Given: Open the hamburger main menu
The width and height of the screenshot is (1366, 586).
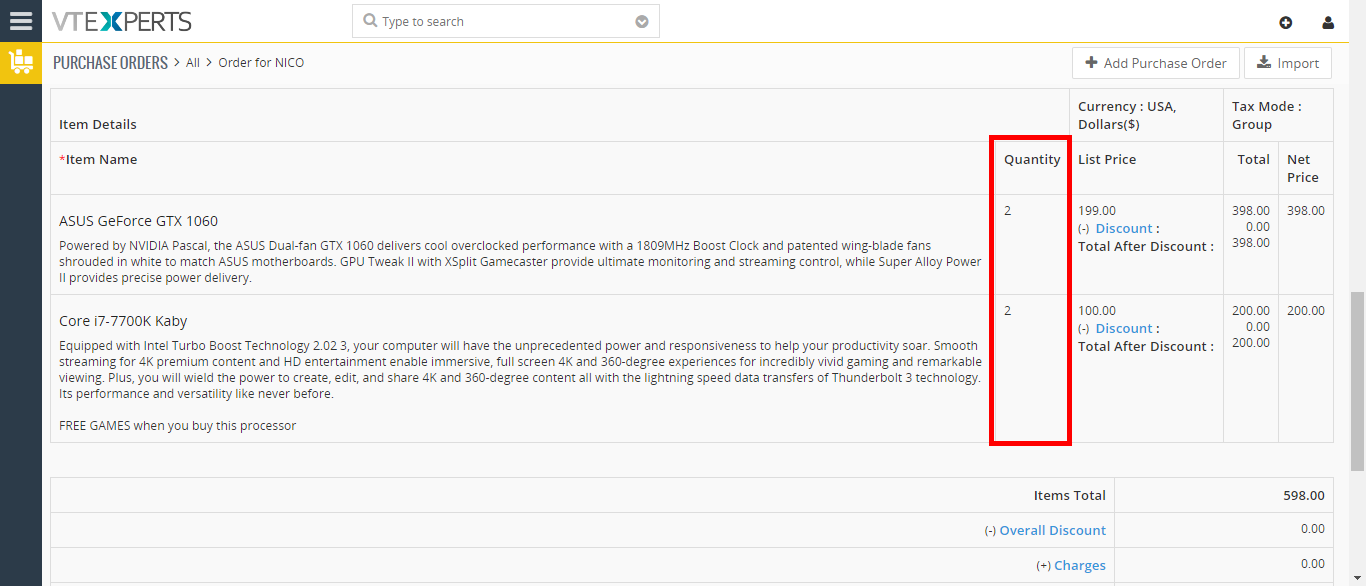Looking at the screenshot, I should 20,21.
